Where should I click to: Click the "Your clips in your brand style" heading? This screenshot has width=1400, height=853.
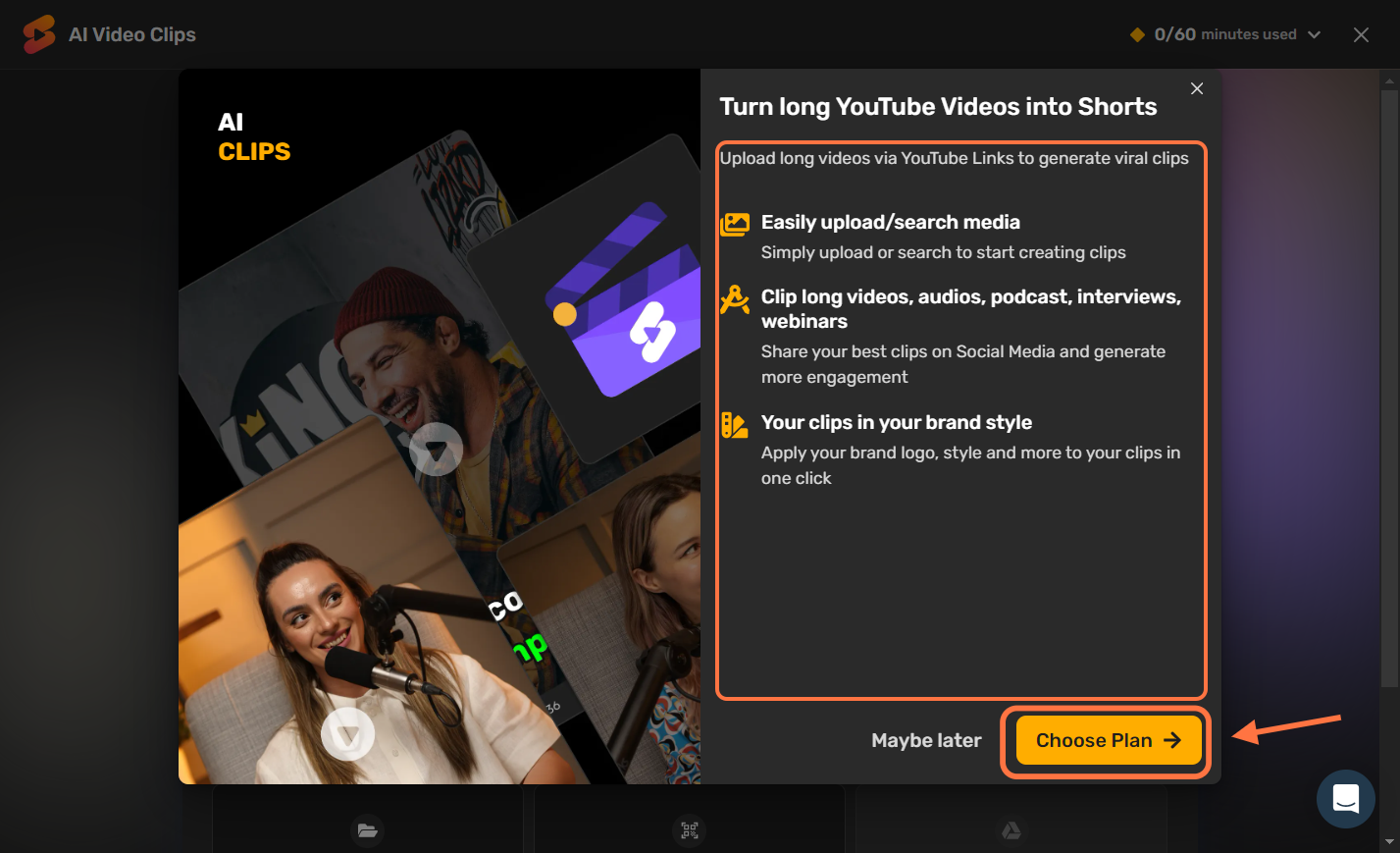pyautogui.click(x=897, y=422)
